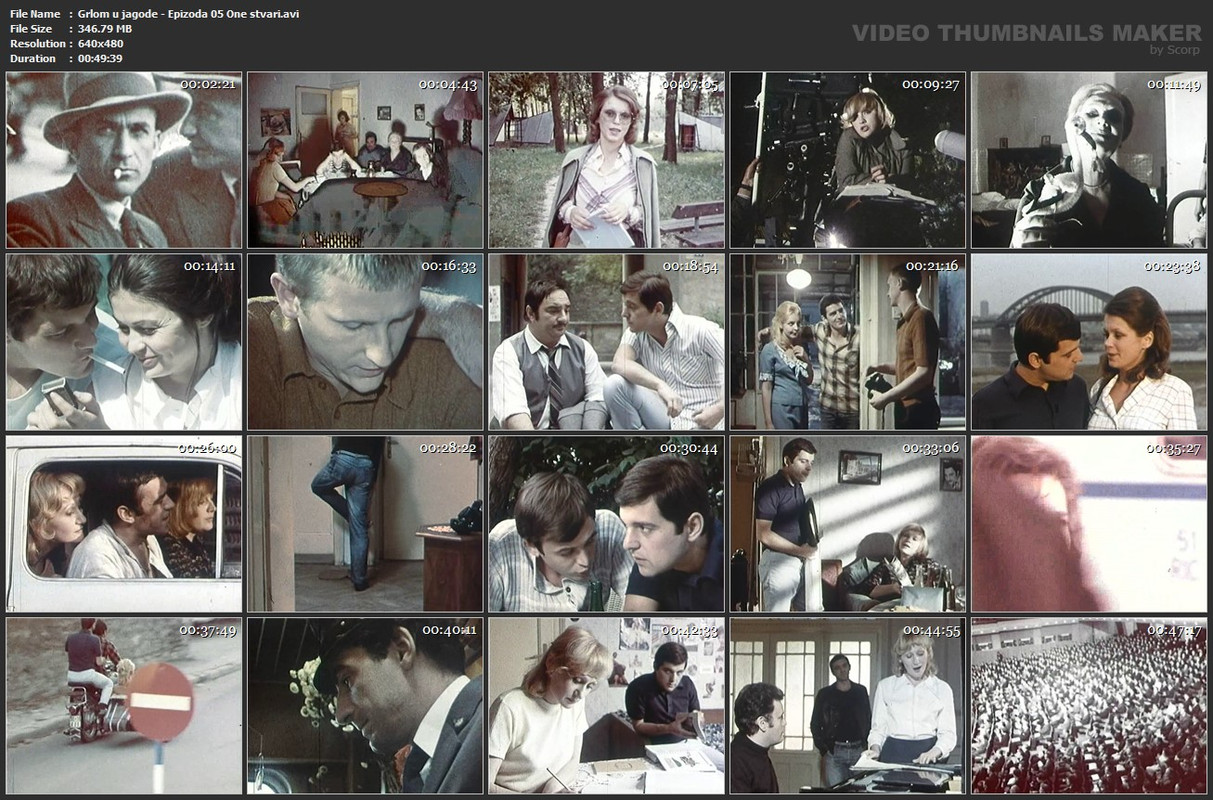Click the file size value 346.79 MB
The height and width of the screenshot is (800, 1213).
point(105,29)
